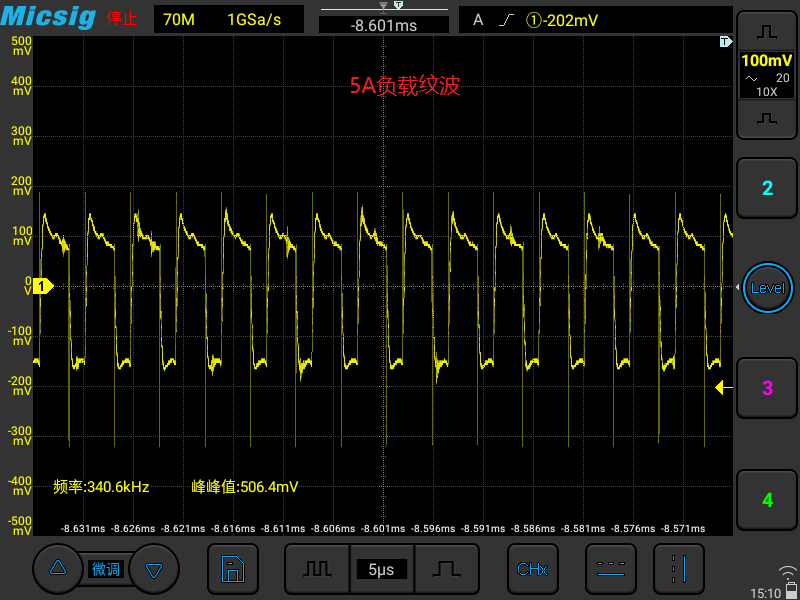This screenshot has height=600, width=800.
Task: Tap the 15:10 clock
Action: pos(765,593)
